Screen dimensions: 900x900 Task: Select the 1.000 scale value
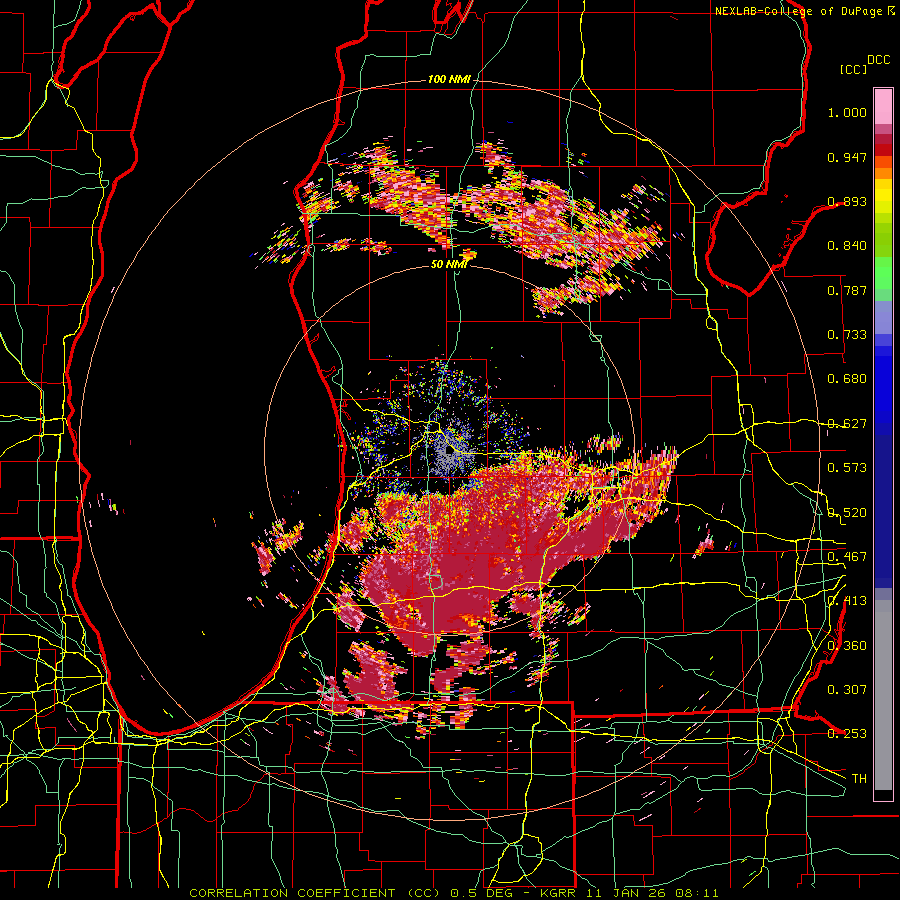[847, 112]
